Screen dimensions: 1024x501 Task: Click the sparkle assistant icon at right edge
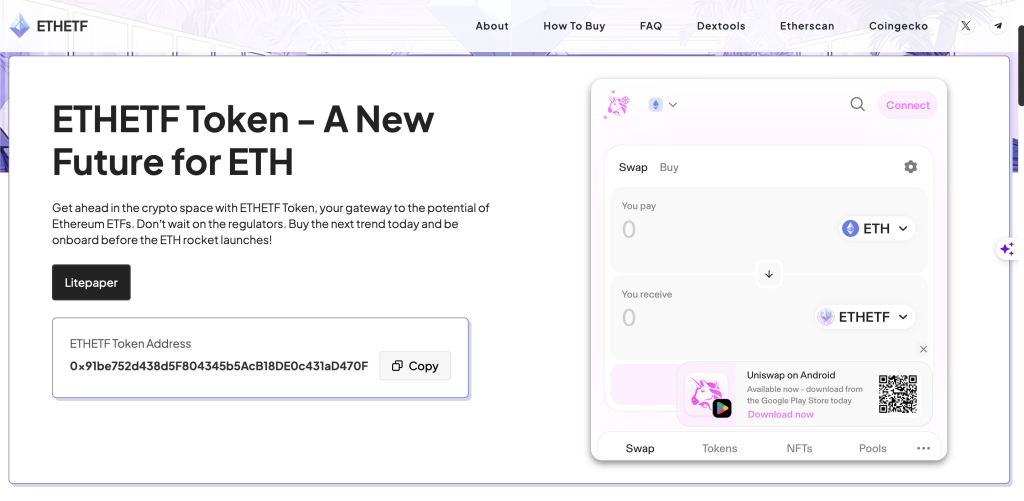pyautogui.click(x=1008, y=249)
